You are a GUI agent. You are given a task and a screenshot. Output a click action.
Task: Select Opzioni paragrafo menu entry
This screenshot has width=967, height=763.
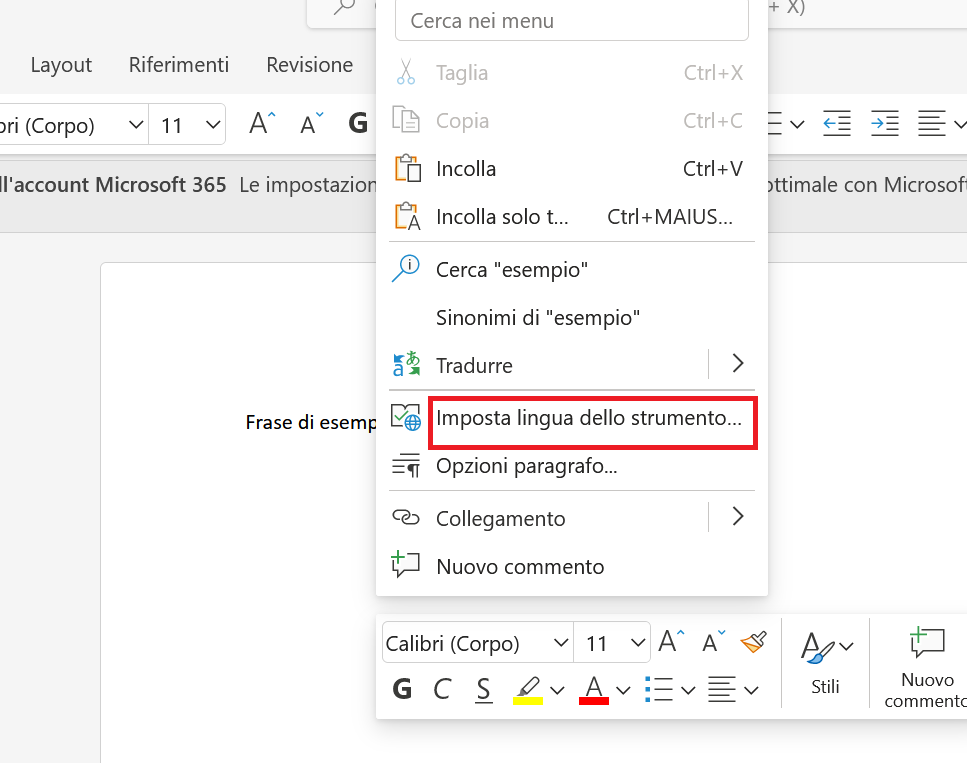572,466
